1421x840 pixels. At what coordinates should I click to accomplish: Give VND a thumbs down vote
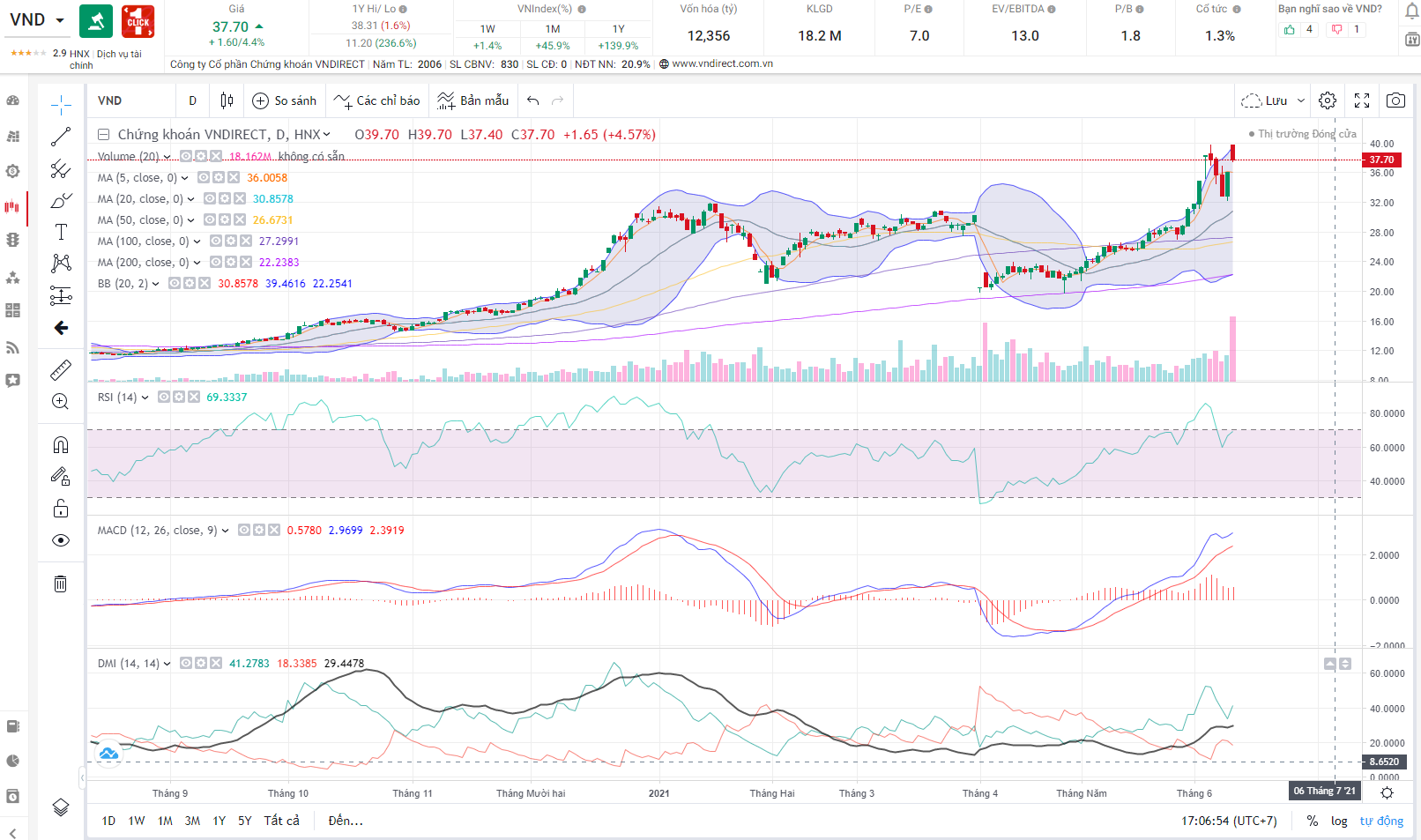(1337, 29)
